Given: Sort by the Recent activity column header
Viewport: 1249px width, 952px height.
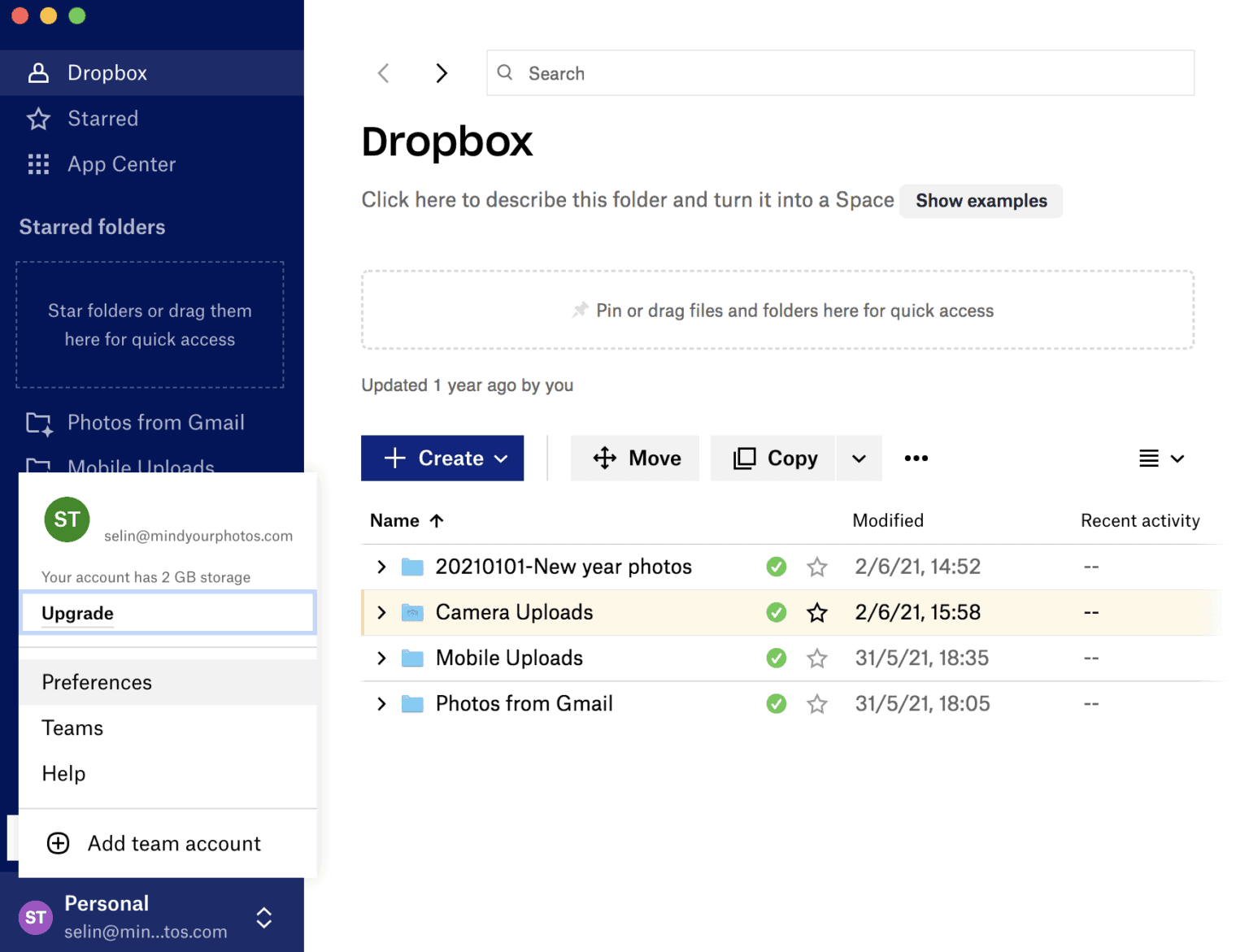Looking at the screenshot, I should 1140,520.
